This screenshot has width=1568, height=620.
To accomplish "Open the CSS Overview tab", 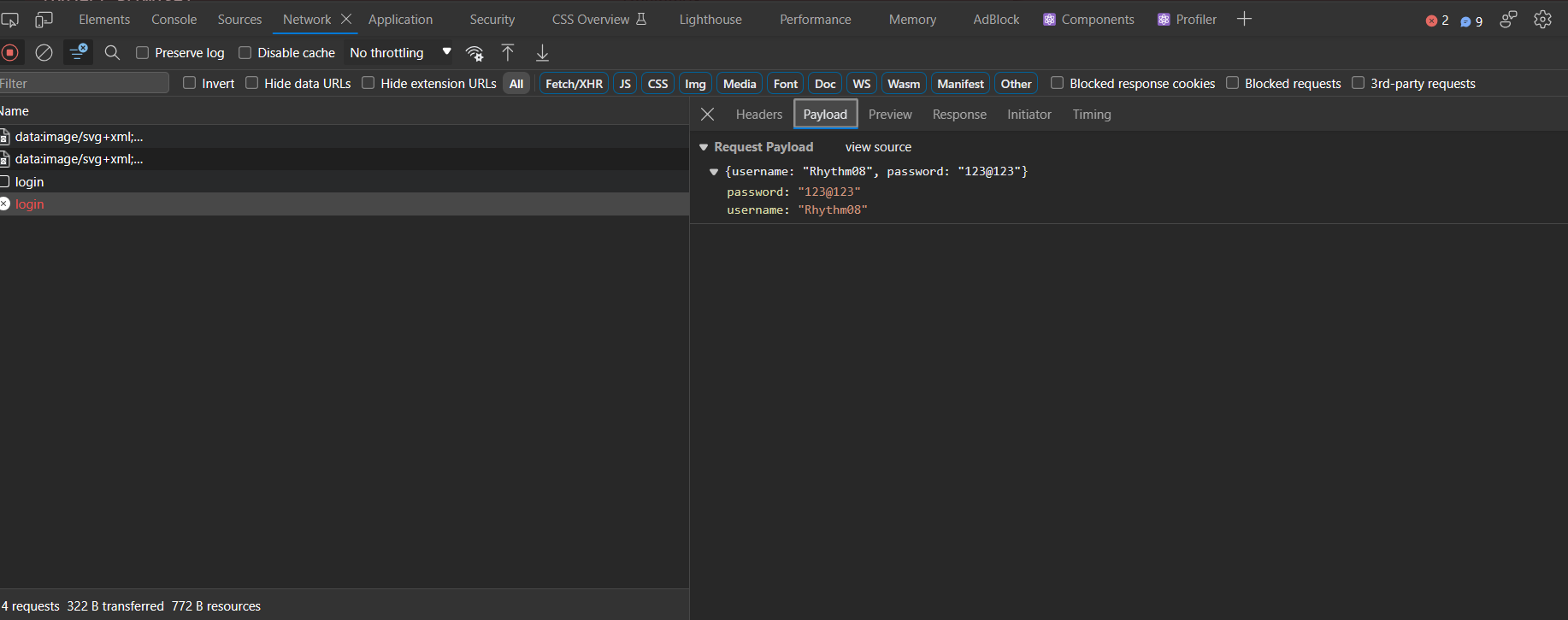I will 598,19.
